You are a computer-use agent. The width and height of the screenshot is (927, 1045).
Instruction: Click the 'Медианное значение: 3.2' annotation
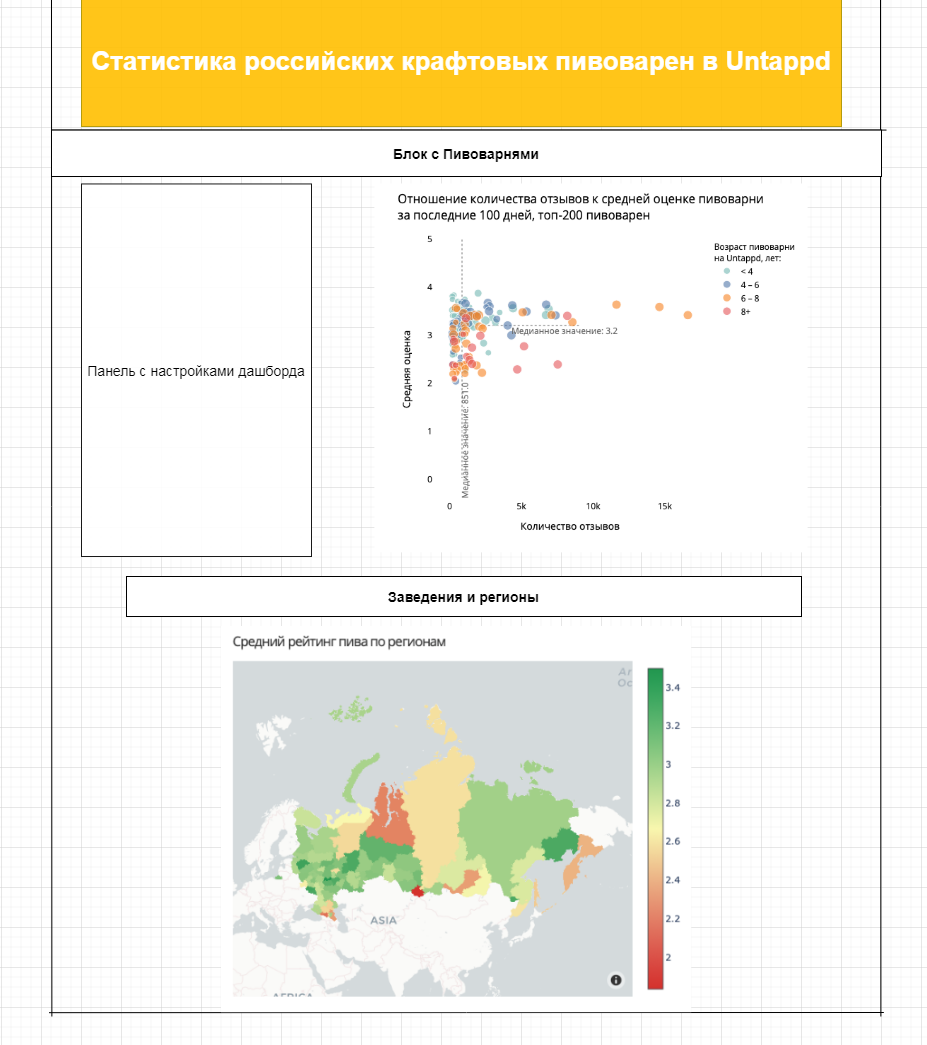pyautogui.click(x=565, y=330)
